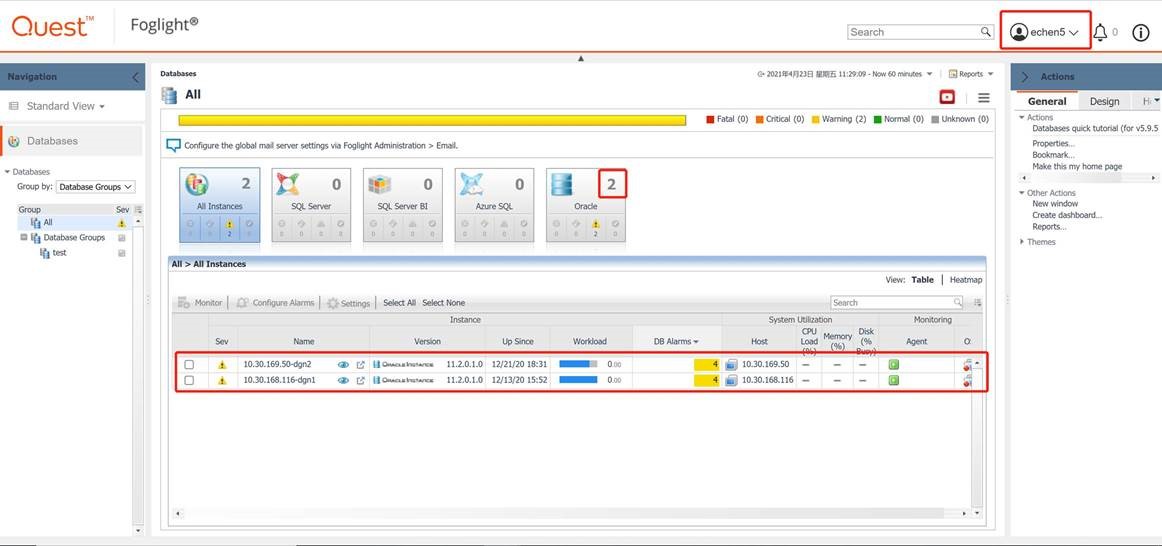Screen dimensions: 1162x546
Task: Click green agent status for 10.30.168.116-dgn1
Action: pos(894,380)
